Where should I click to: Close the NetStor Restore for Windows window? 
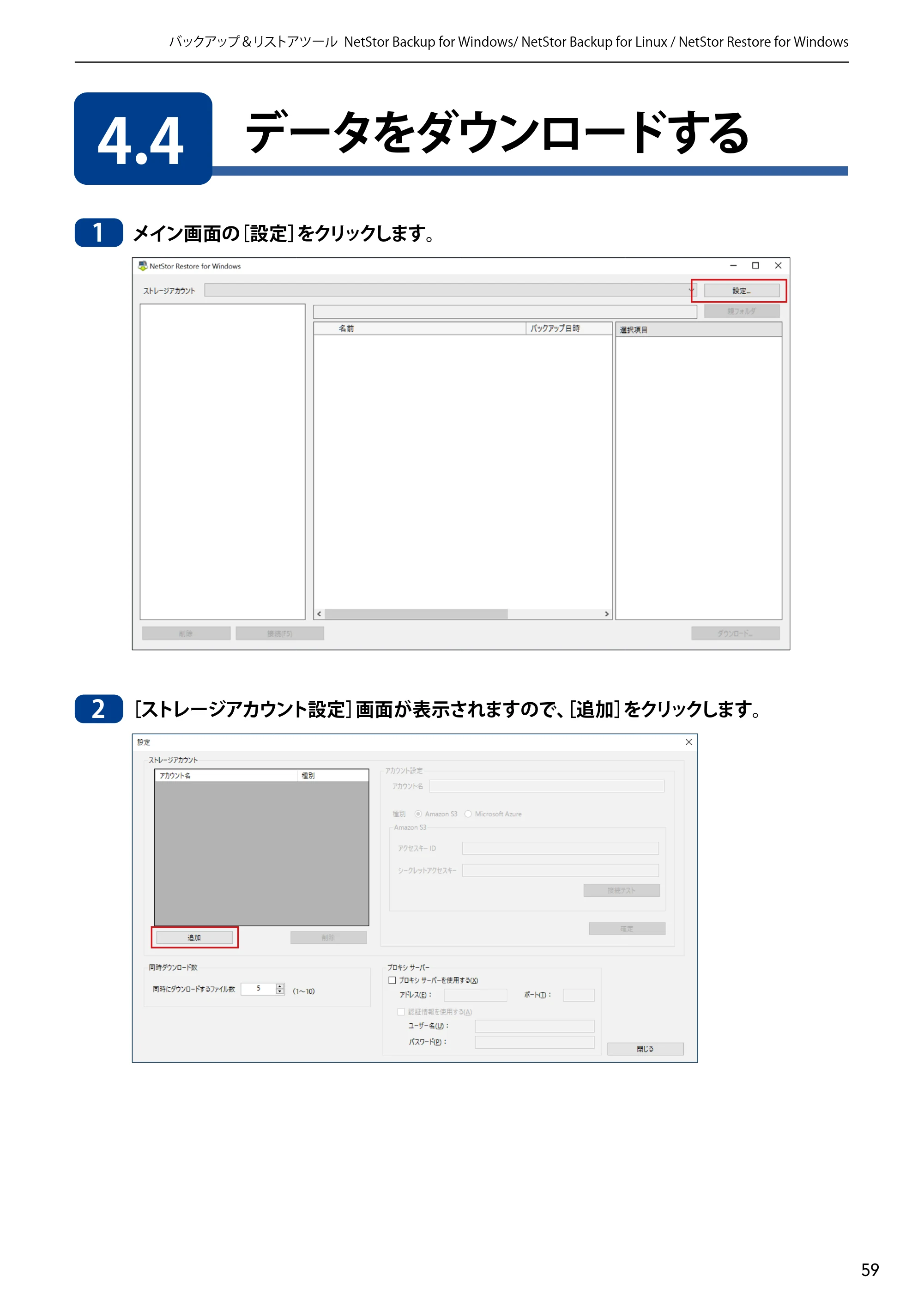(779, 266)
